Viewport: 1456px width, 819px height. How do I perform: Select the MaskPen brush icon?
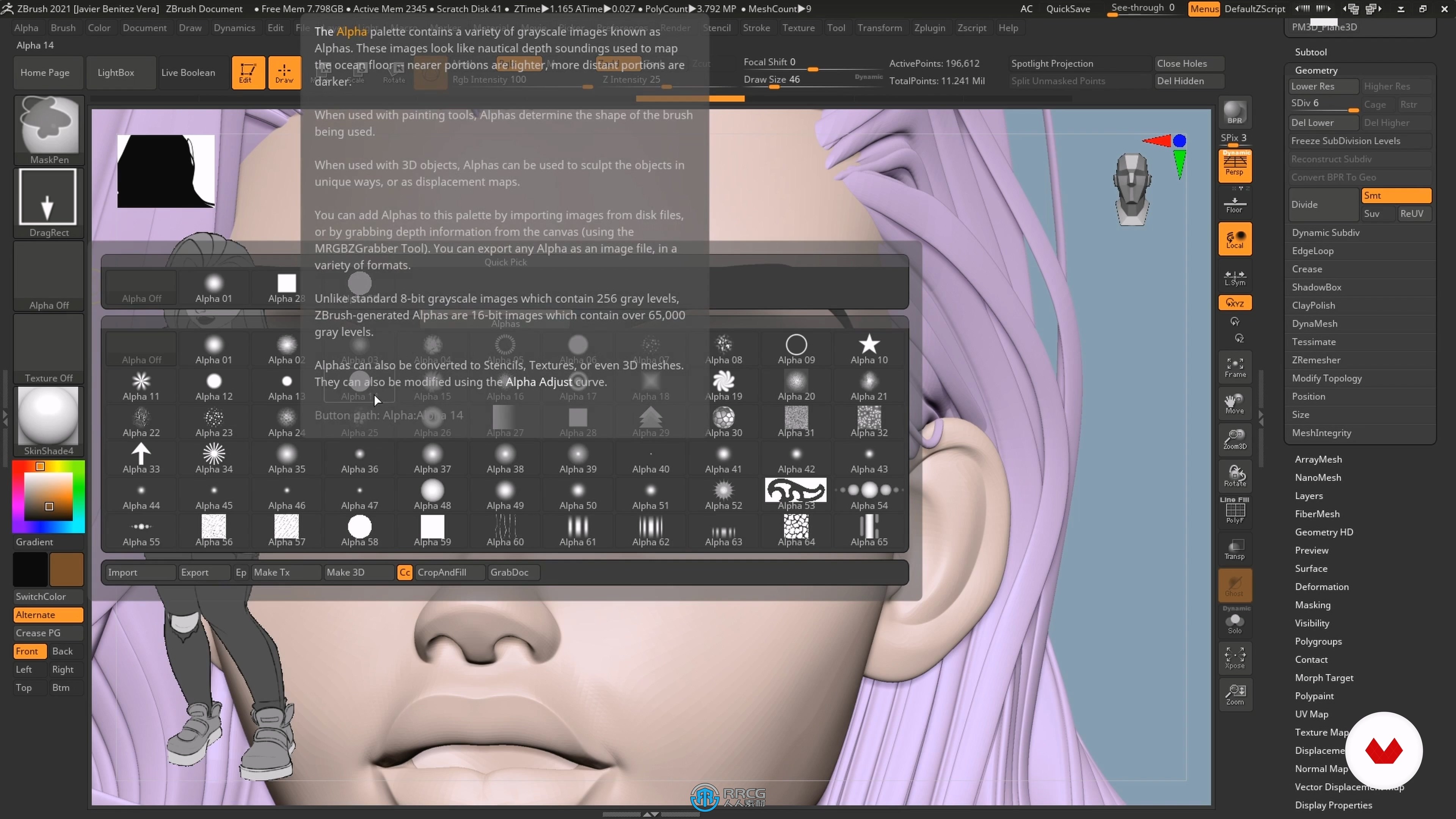[49, 130]
